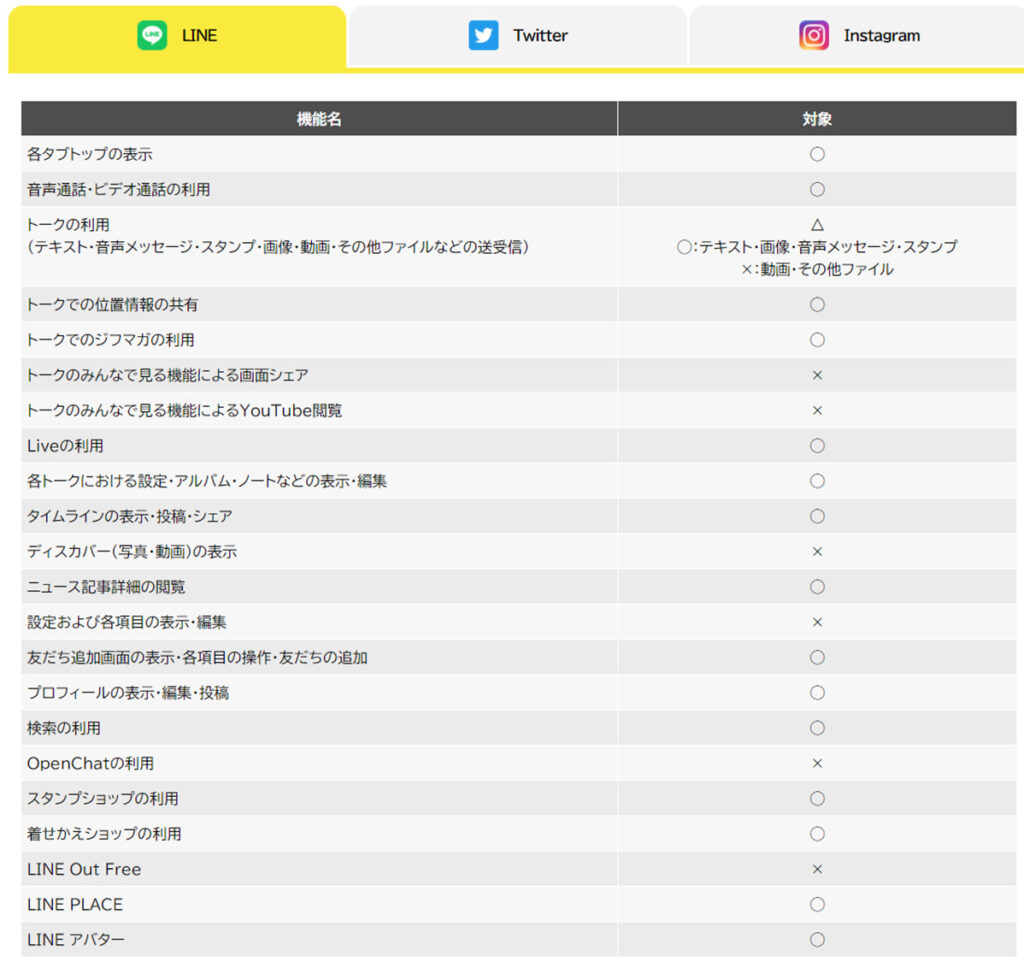
Task: Click the text ○:テキスト・画像・音声メッセージ・スタンプ
Action: click(x=817, y=247)
